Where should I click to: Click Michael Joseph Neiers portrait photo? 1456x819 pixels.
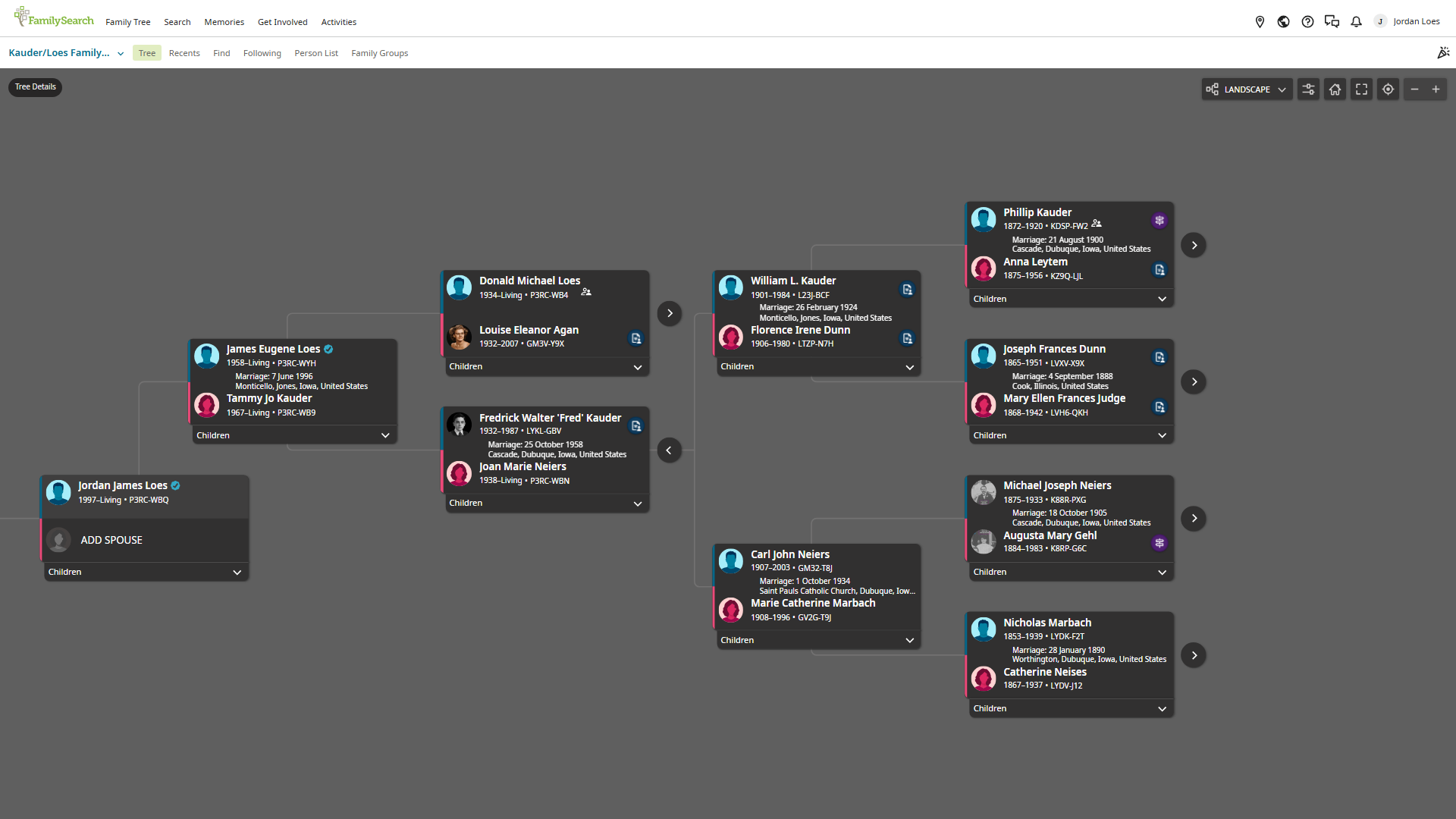pyautogui.click(x=984, y=493)
